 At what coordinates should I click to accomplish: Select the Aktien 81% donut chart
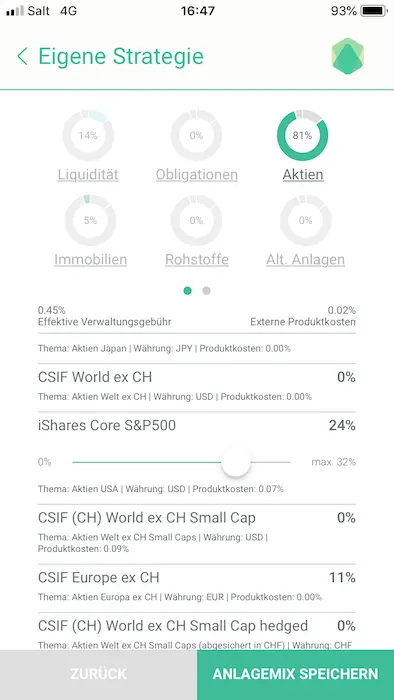[303, 135]
